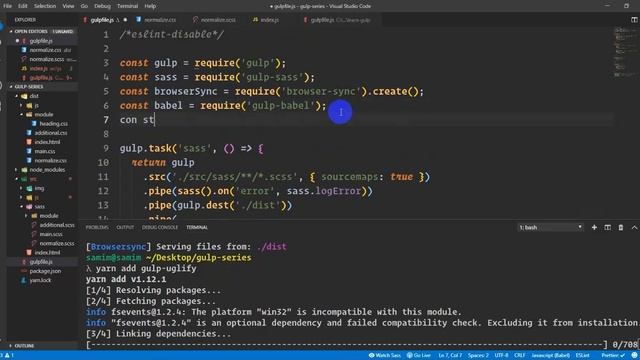640x360 pixels.
Task: Open main.scss in the sass folder
Action: pyautogui.click(x=51, y=234)
